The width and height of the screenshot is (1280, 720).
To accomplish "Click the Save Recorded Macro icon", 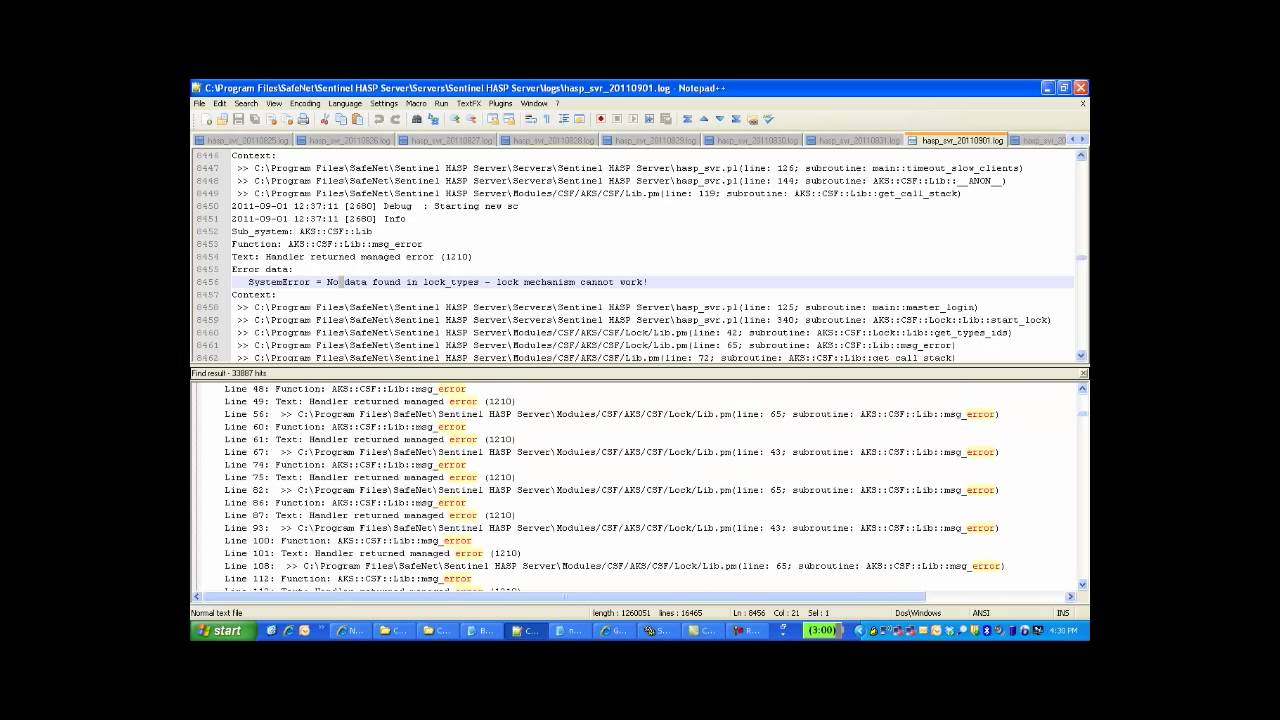I will 666,119.
